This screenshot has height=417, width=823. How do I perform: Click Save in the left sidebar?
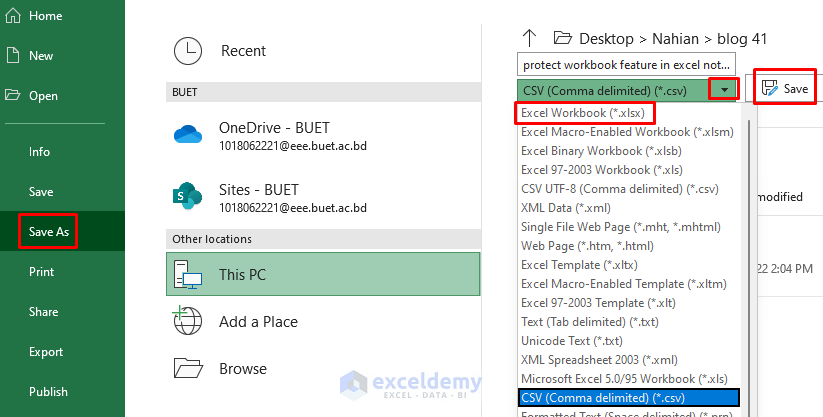[x=41, y=192]
